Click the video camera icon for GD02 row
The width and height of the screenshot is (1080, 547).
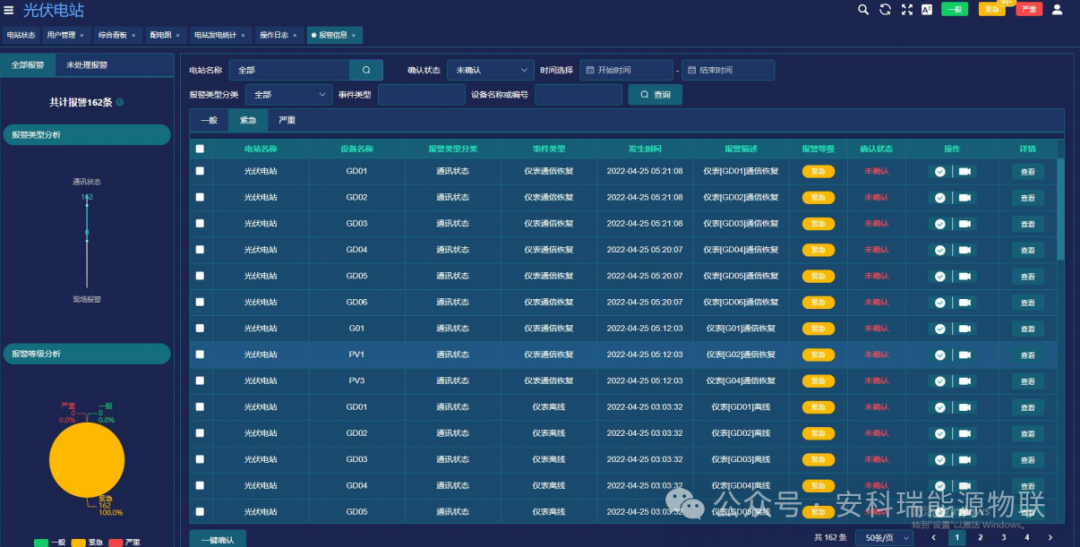point(965,198)
